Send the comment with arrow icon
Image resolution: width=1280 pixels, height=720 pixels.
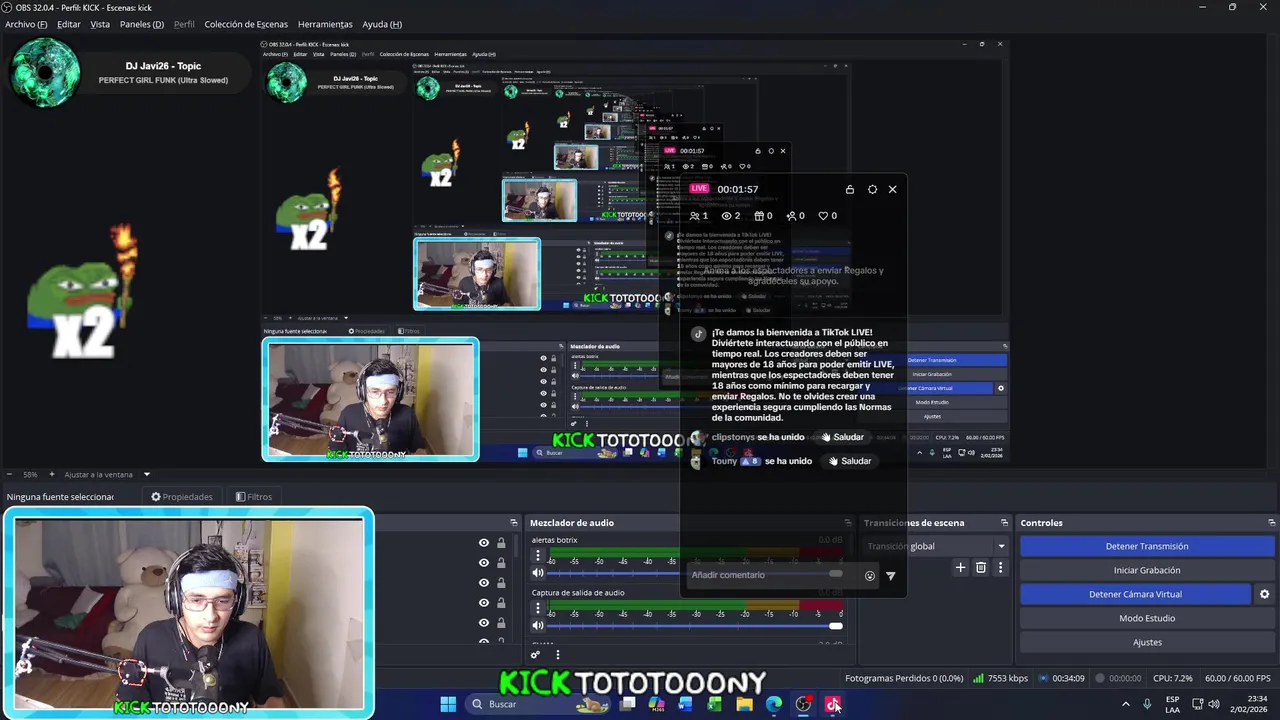890,575
